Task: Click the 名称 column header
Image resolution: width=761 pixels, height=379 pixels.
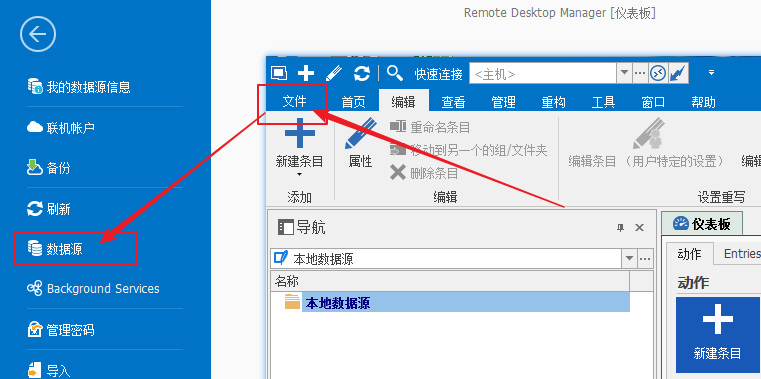Action: coord(450,281)
